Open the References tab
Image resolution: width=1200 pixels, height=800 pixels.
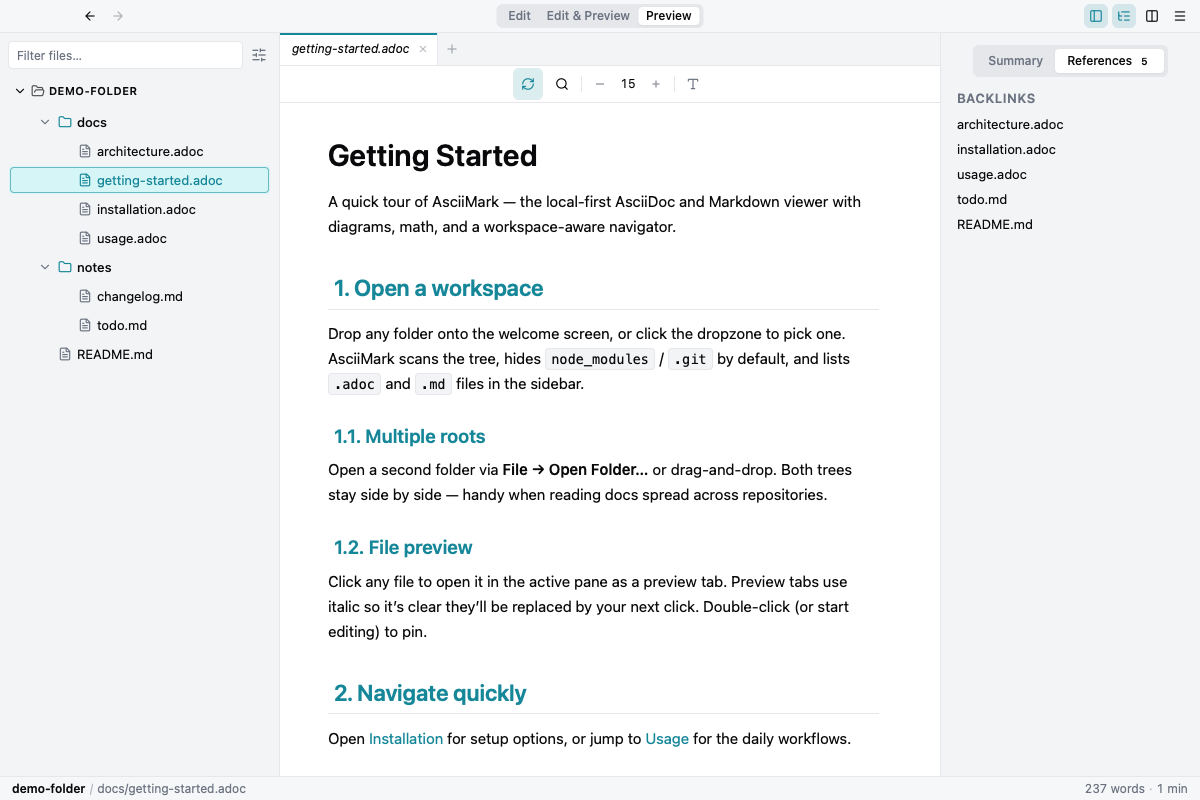[x=1109, y=61]
